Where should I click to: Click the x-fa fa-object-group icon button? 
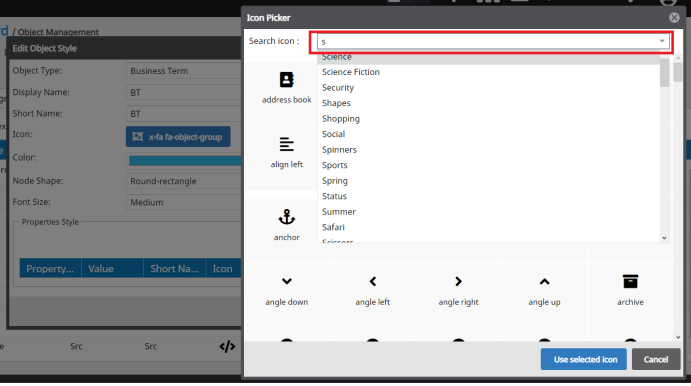click(178, 137)
